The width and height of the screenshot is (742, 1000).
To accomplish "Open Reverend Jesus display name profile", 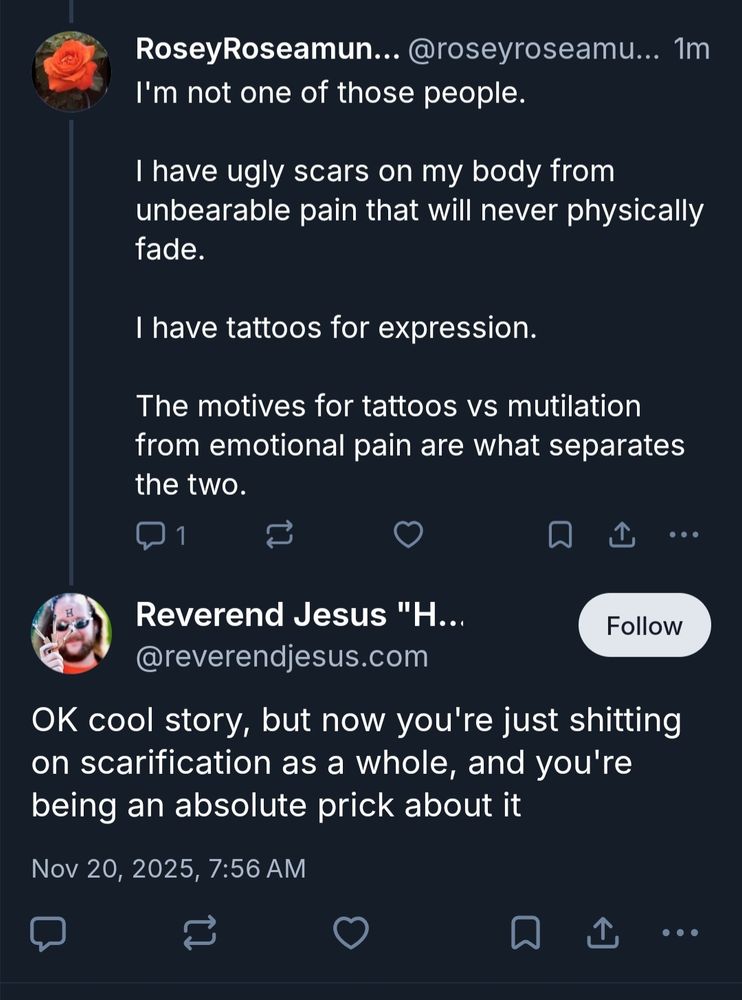I will click(x=299, y=614).
